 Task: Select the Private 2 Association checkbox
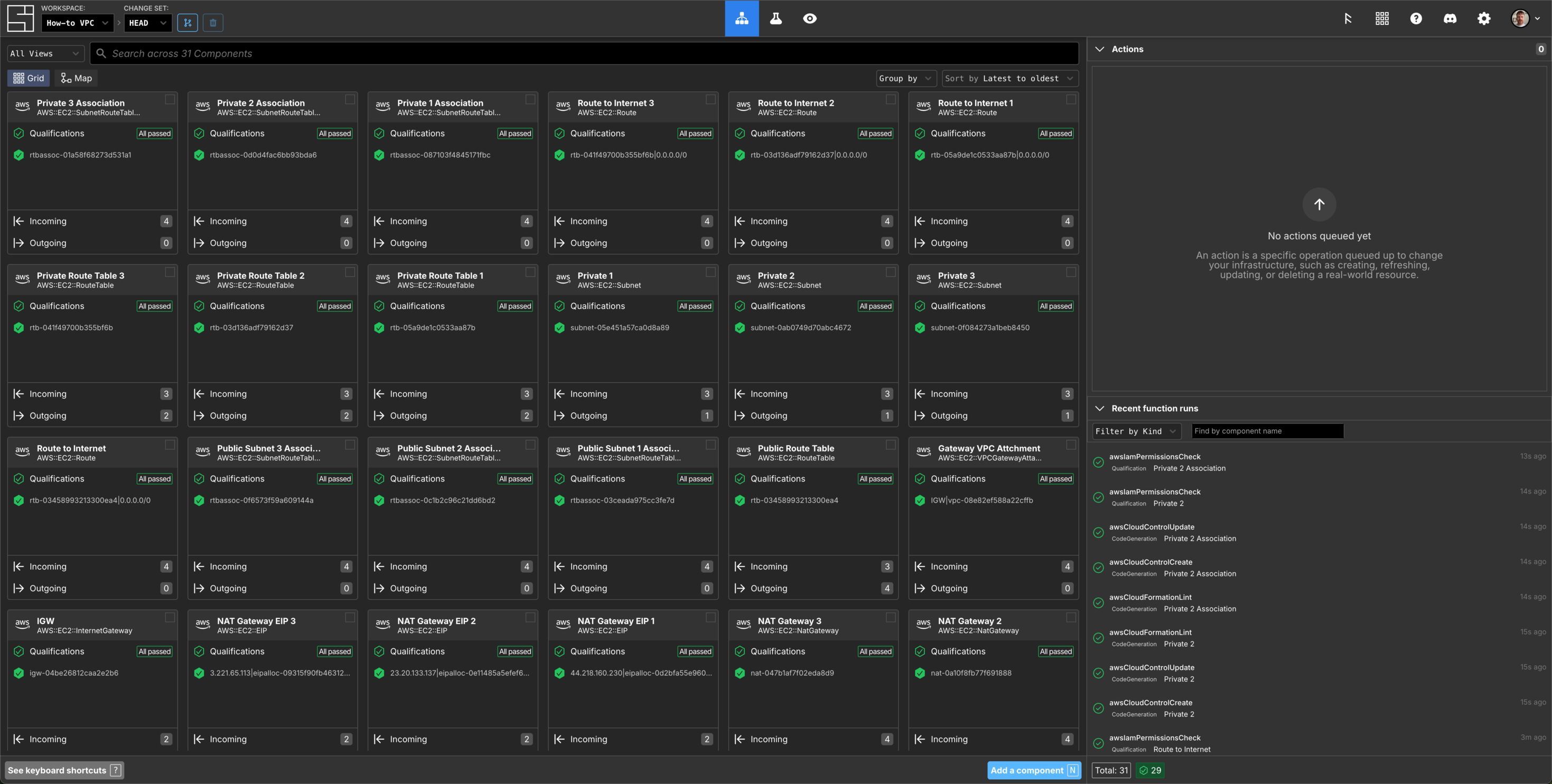click(x=350, y=99)
